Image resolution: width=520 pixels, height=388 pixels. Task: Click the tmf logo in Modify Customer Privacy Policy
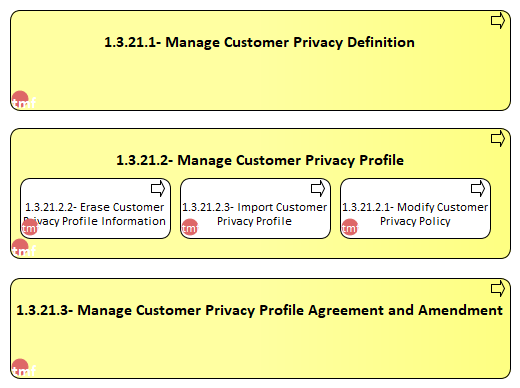click(350, 227)
